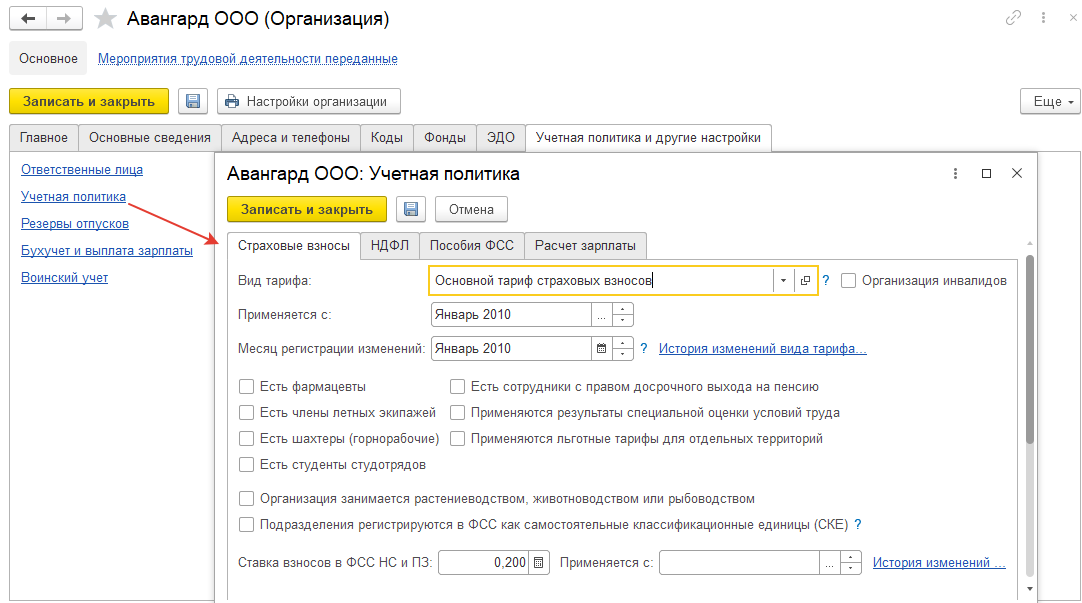Open calculator for ФСС НС и ПЗ rate
Screen dimensions: 1082x603
(539, 562)
